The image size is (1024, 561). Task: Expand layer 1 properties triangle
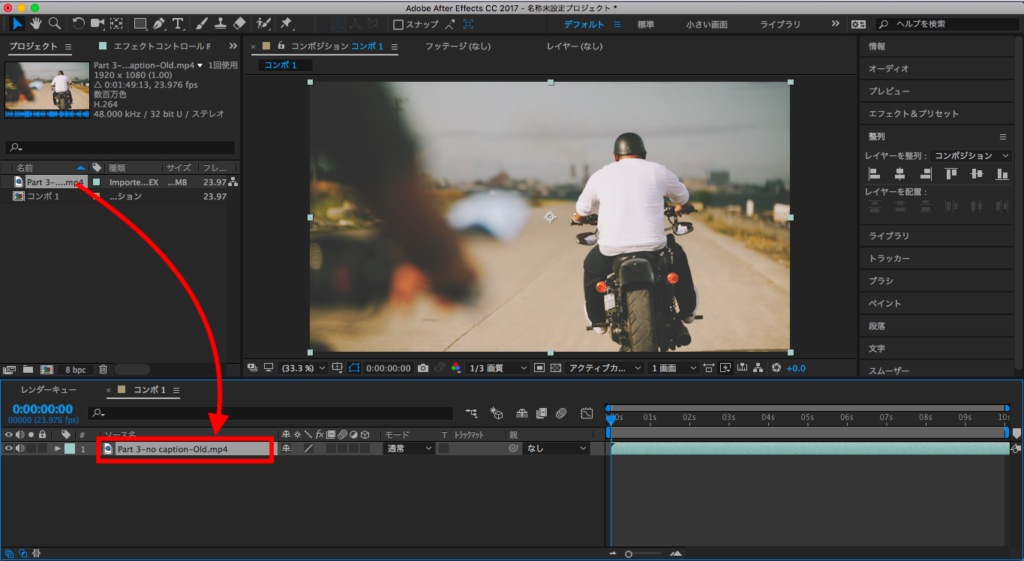[x=57, y=449]
